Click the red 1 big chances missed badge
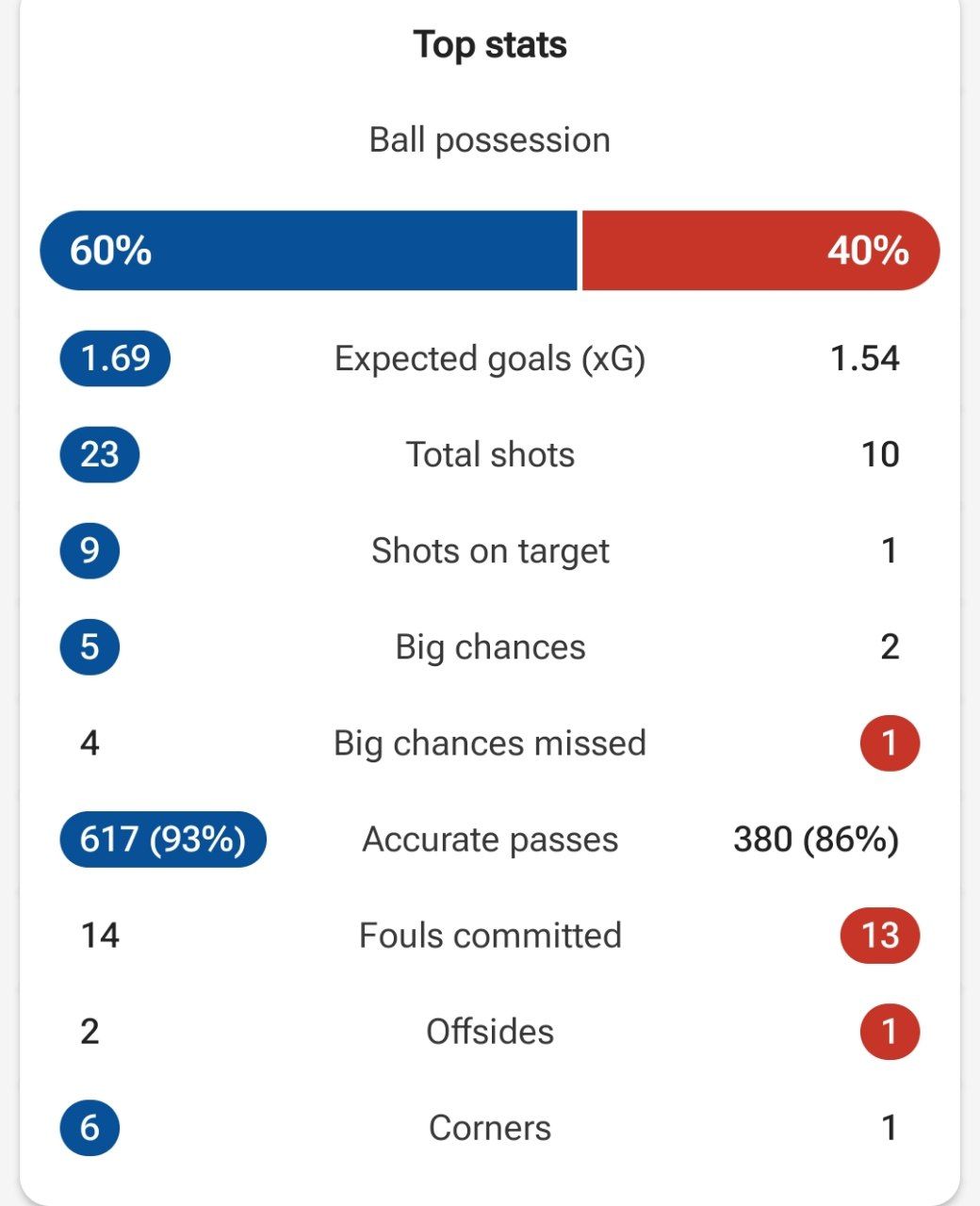The image size is (980, 1206). [x=890, y=743]
